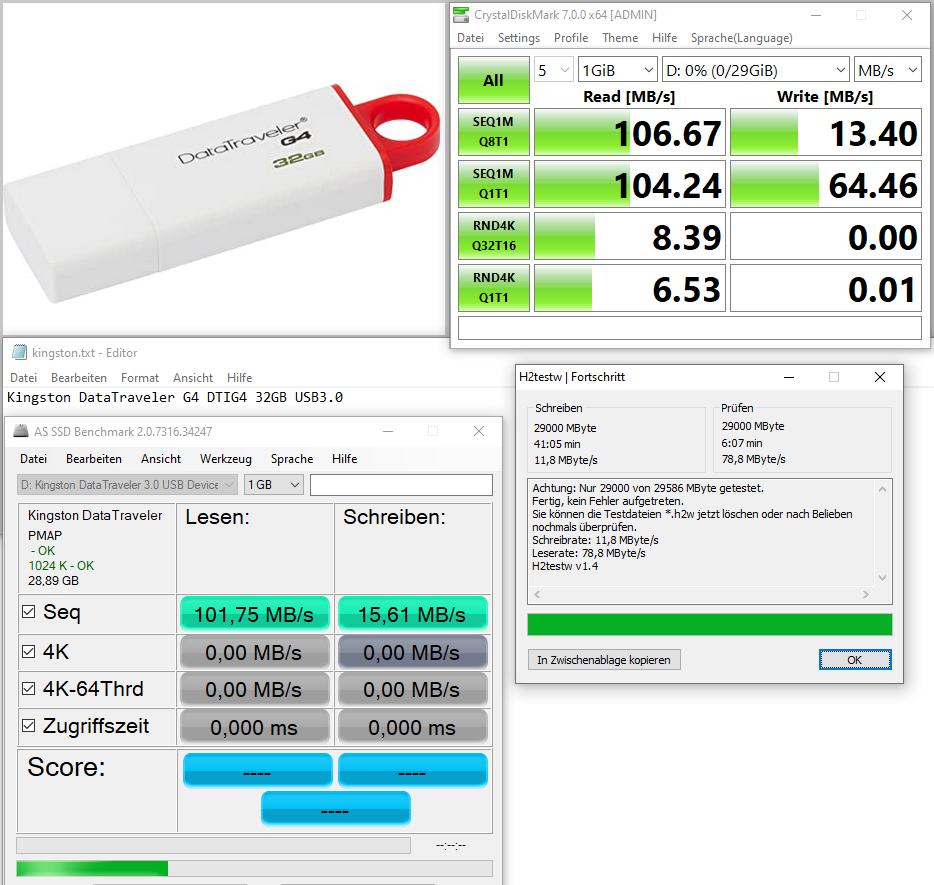Run the RND4K Q32T16 test

coord(493,235)
